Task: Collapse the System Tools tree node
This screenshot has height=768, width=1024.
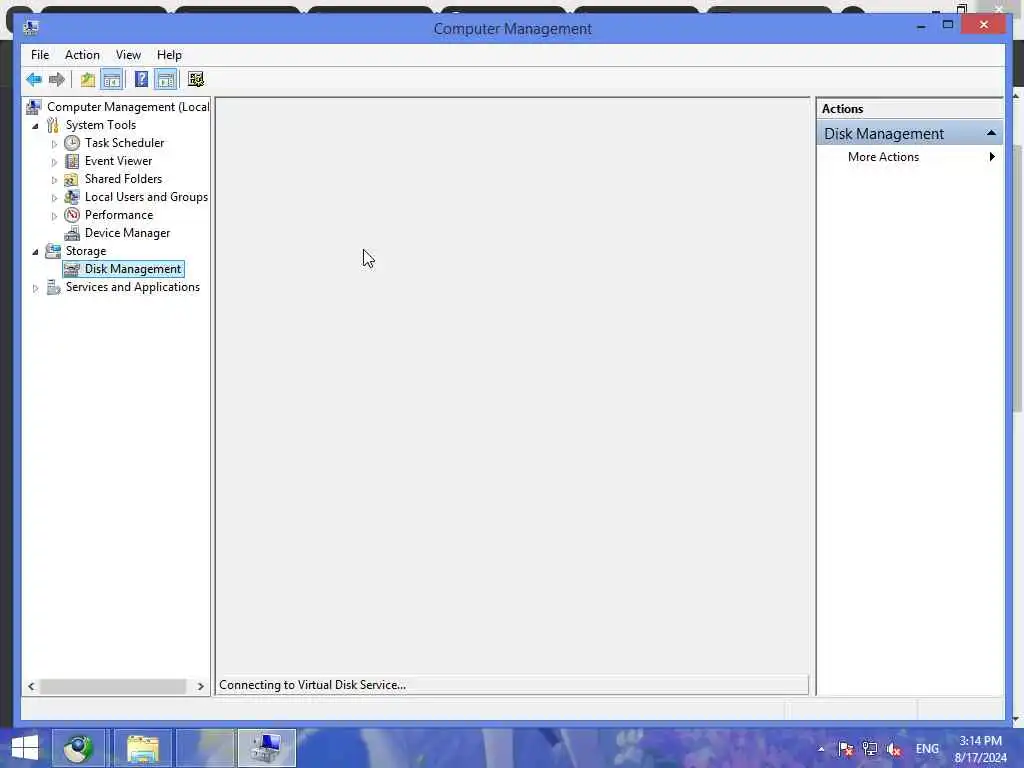Action: point(35,126)
